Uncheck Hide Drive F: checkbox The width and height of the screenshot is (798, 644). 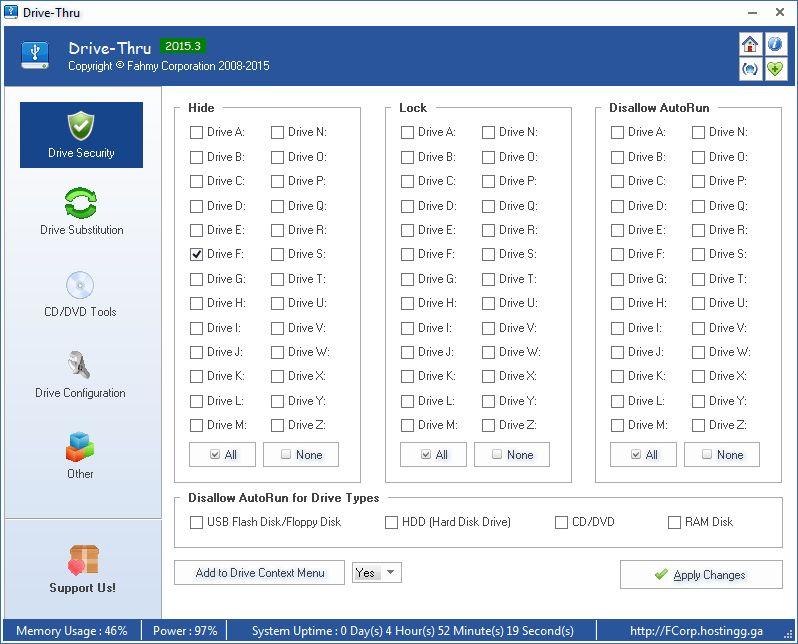click(x=196, y=254)
